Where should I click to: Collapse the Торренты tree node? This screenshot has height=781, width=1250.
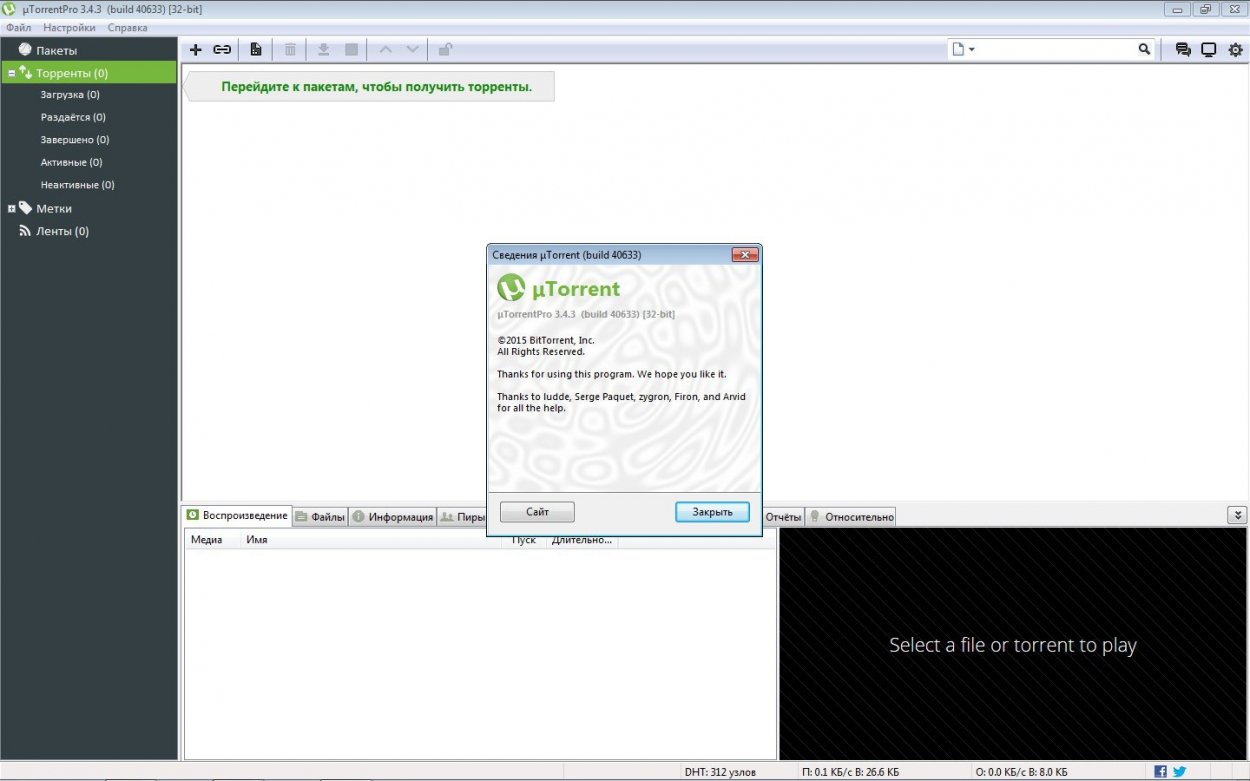click(11, 73)
